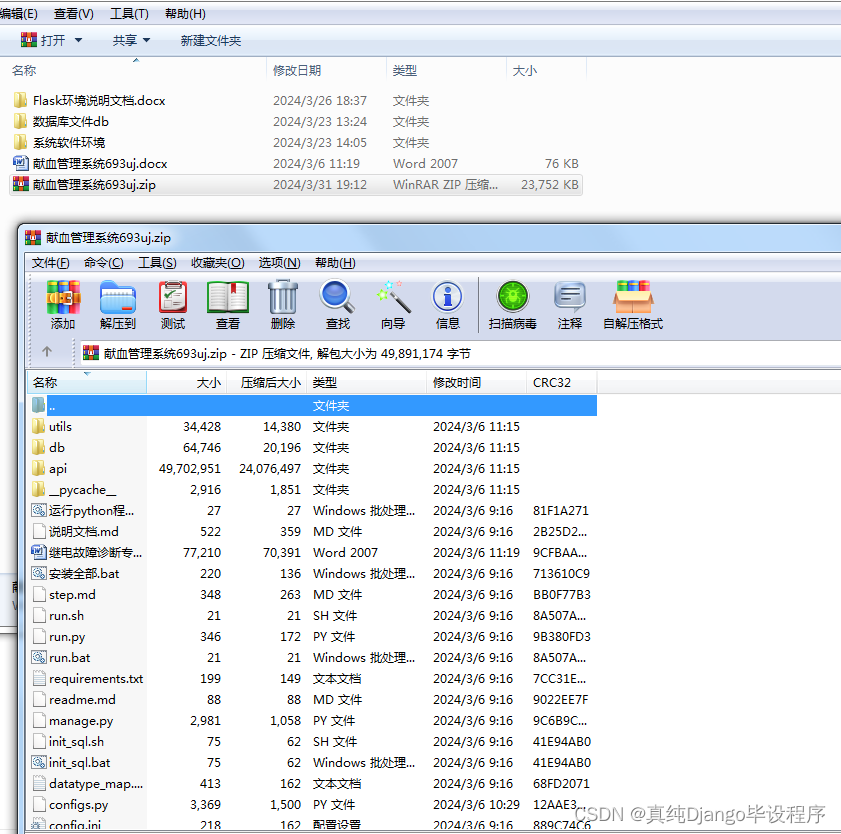This screenshot has height=834, width=841.
Task: Select the step.md file
Action: click(x=313, y=595)
